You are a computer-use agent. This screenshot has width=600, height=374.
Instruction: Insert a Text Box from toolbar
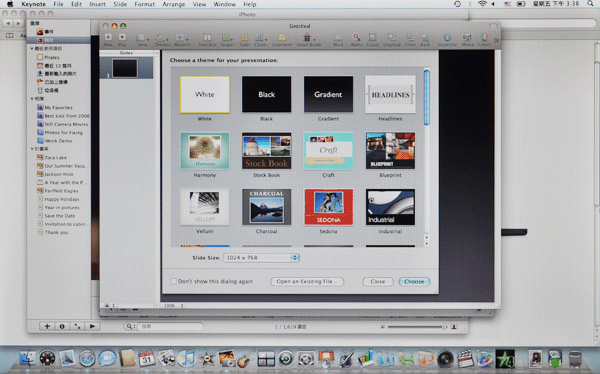[207, 38]
